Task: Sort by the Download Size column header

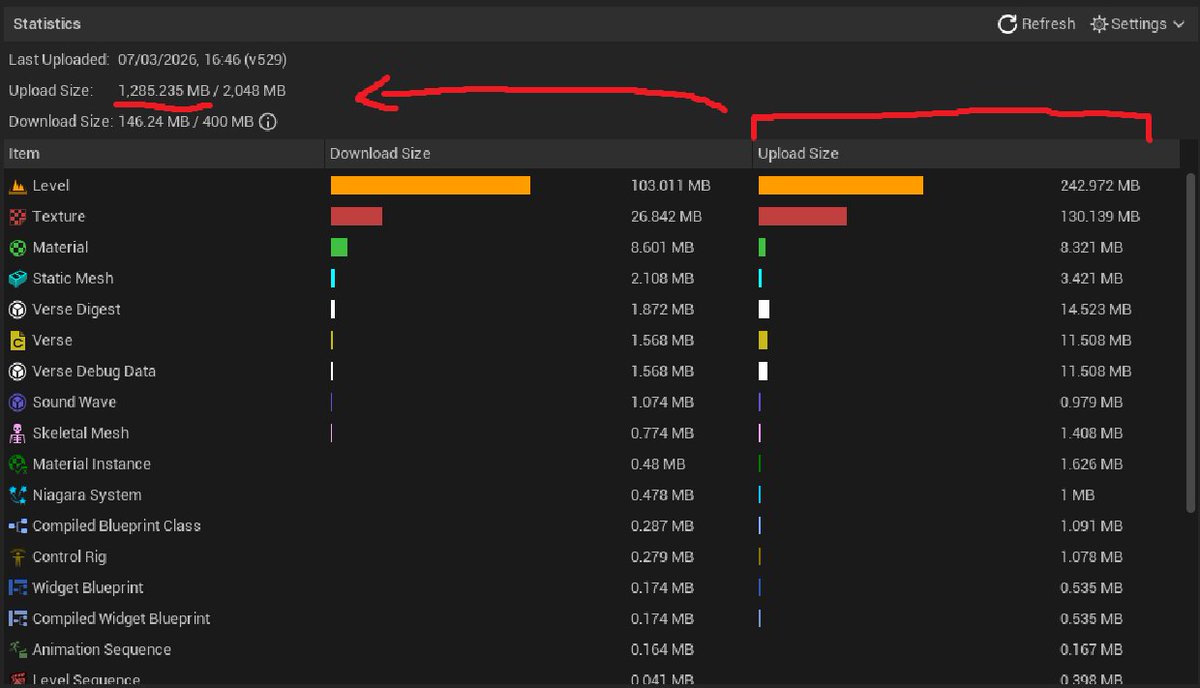Action: pos(539,153)
